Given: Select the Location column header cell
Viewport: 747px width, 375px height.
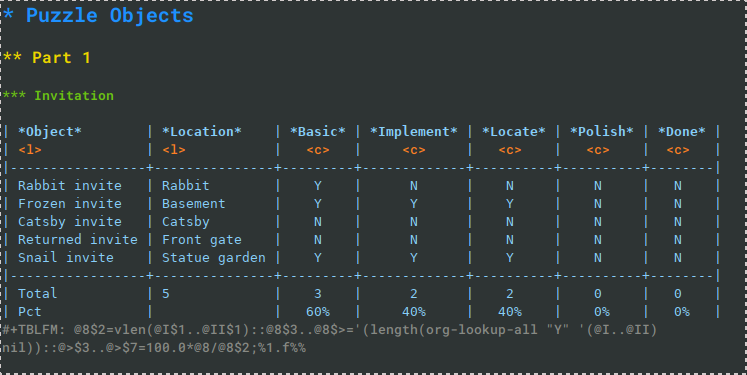Looking at the screenshot, I should (x=202, y=132).
